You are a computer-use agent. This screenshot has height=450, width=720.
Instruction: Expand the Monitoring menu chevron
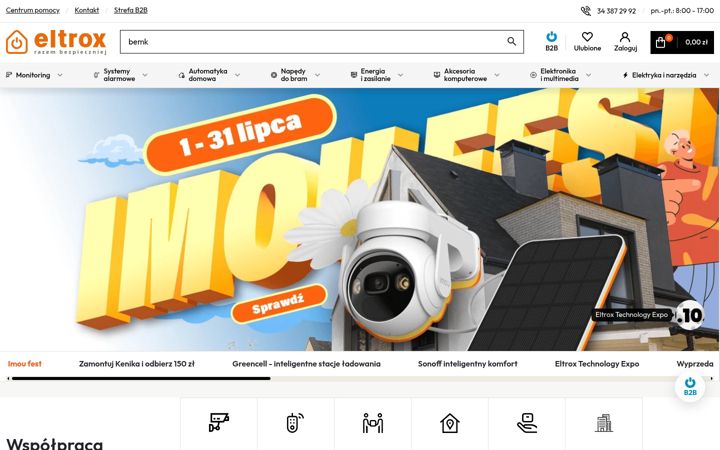click(x=60, y=75)
